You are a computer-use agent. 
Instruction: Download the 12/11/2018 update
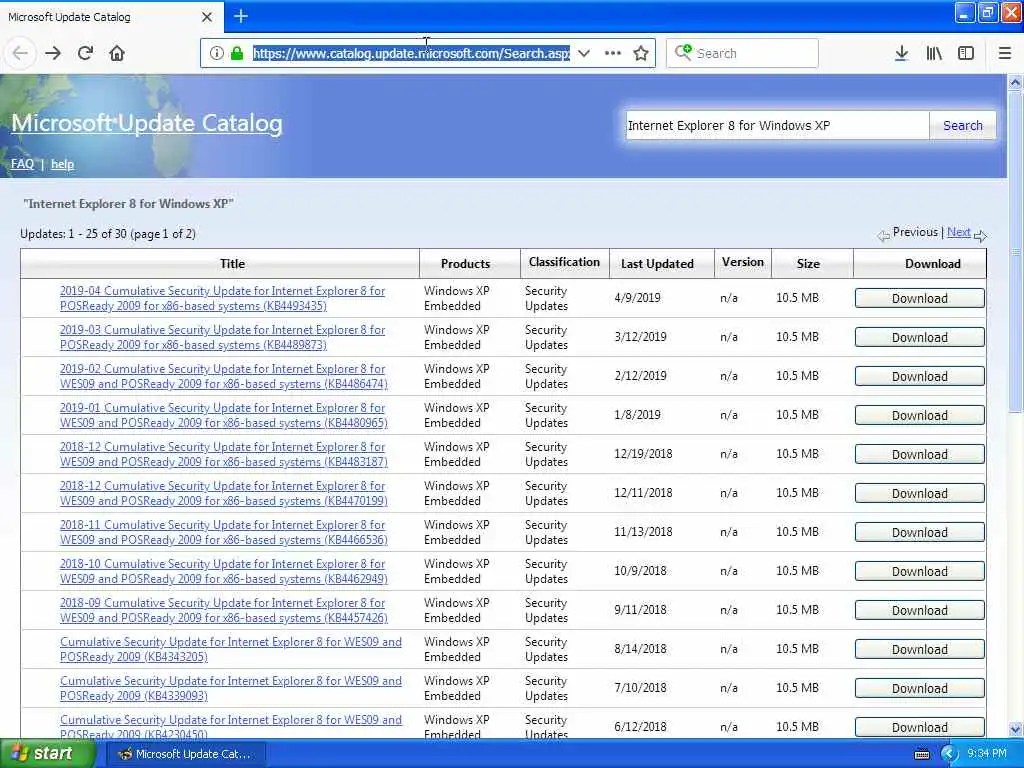click(x=920, y=493)
